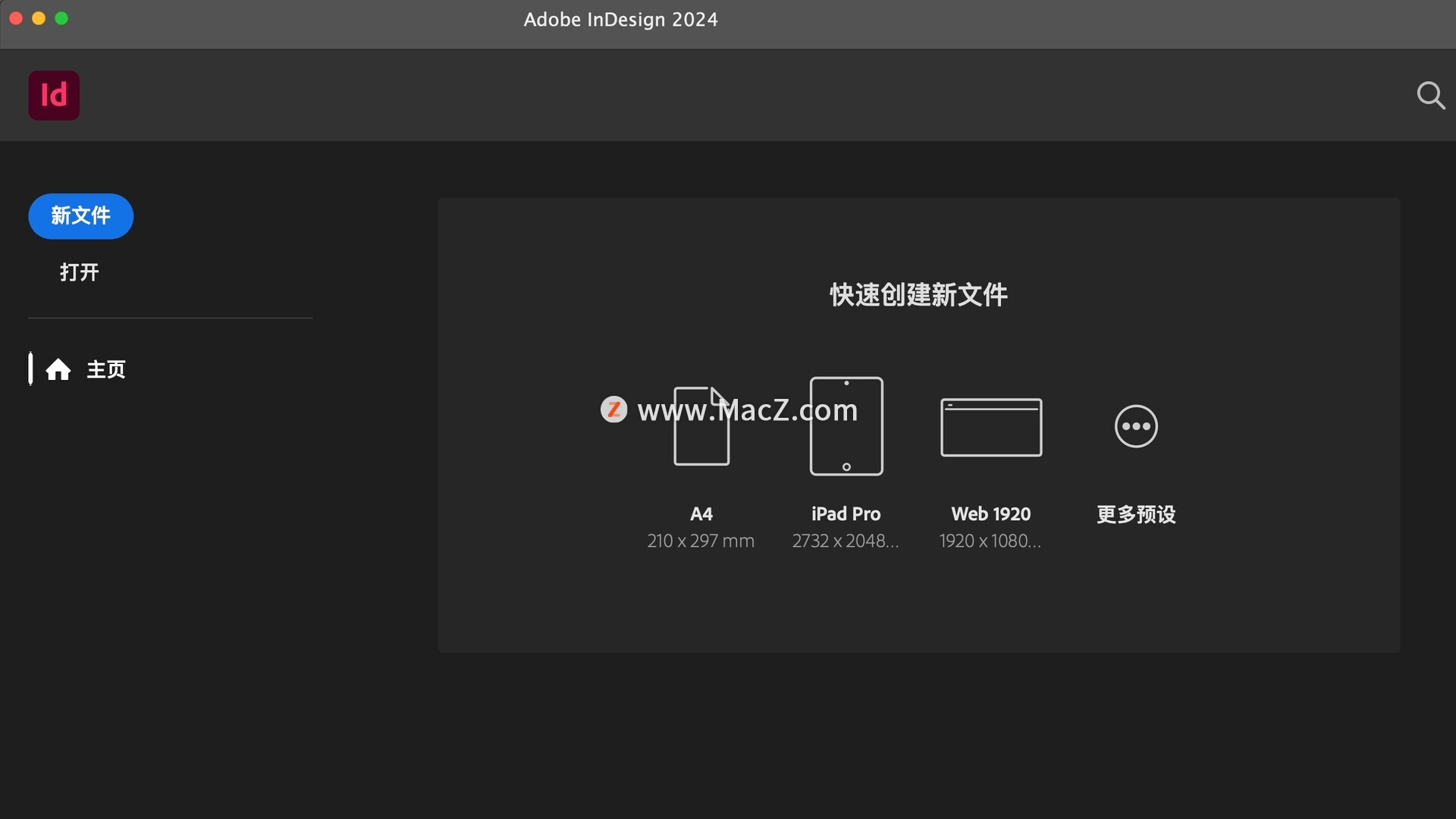Click the 快速创建新文件 heading
The height and width of the screenshot is (819, 1456).
tap(918, 295)
